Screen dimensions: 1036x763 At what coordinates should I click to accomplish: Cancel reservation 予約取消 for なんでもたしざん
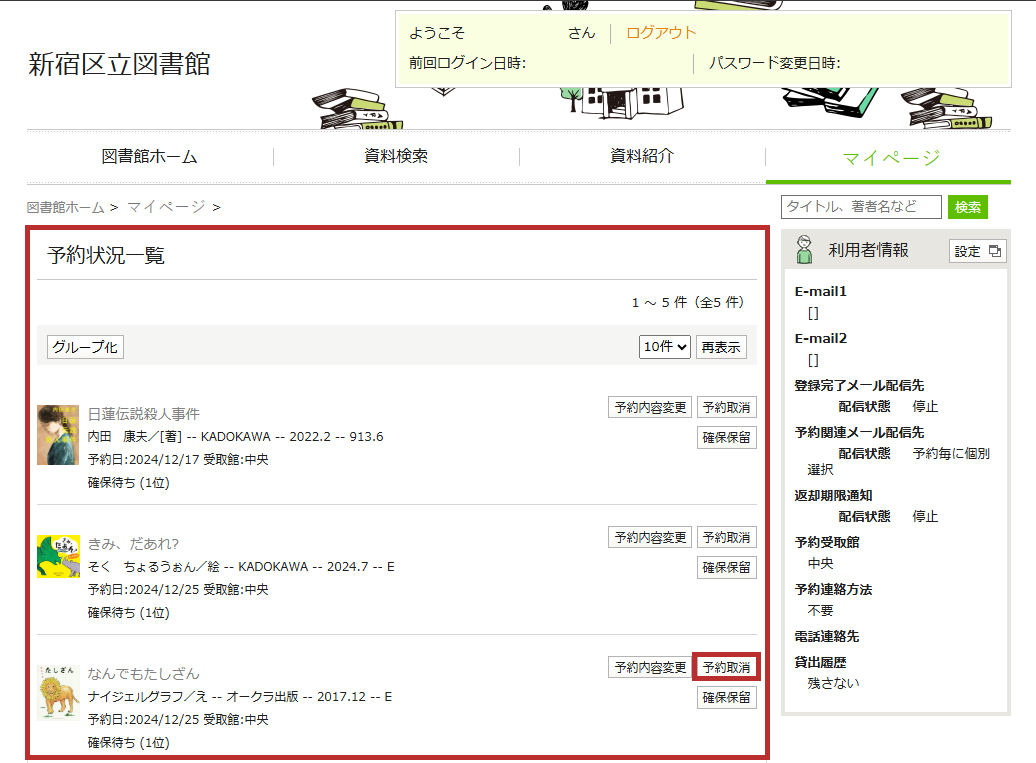727,667
